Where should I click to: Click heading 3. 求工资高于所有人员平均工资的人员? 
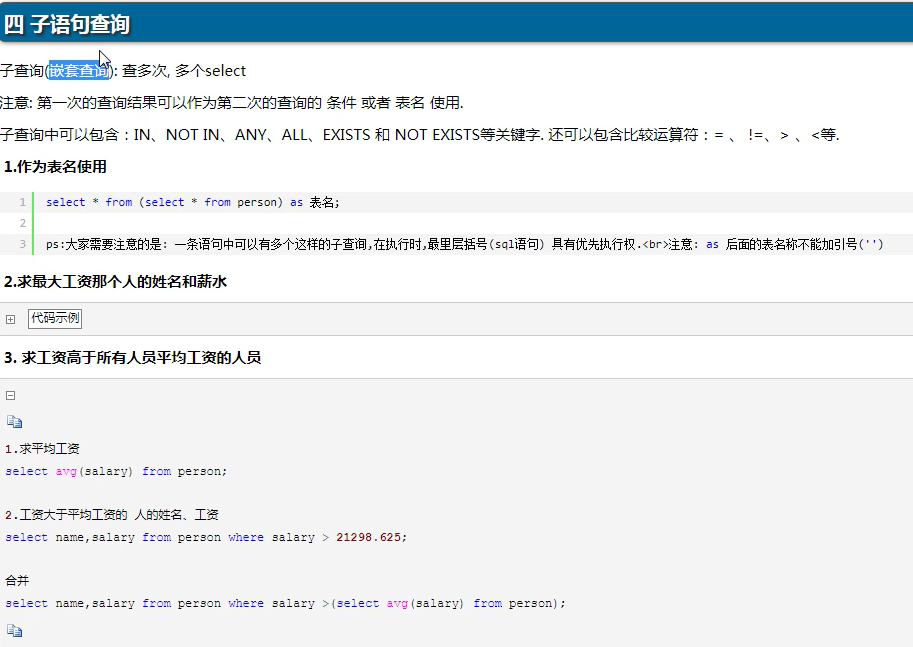pyautogui.click(x=132, y=357)
